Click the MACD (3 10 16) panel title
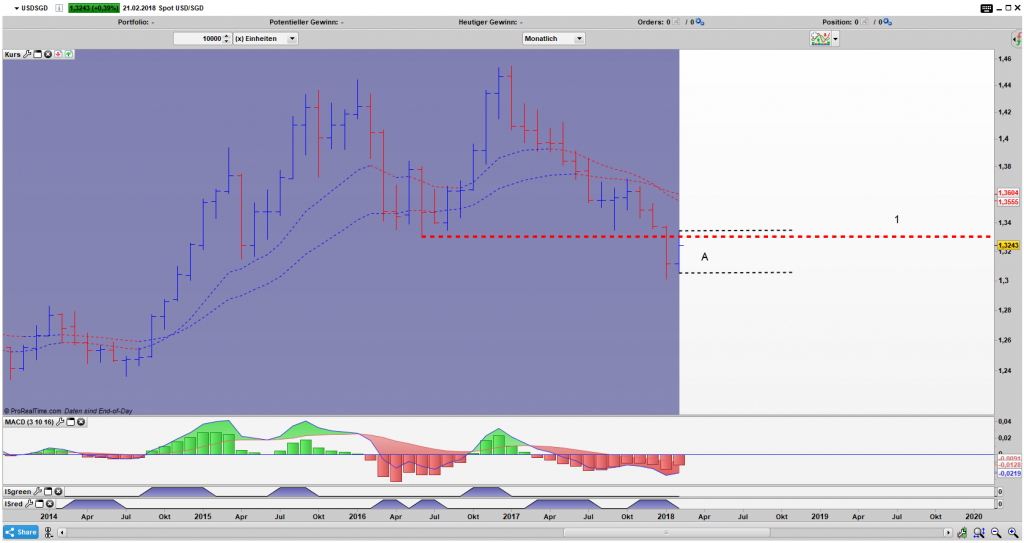 (x=29, y=422)
